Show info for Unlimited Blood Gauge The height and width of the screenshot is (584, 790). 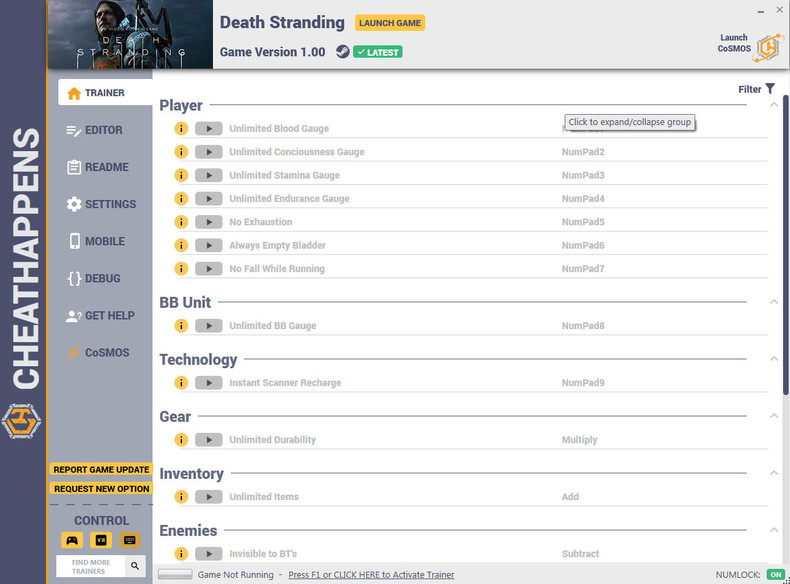click(181, 128)
